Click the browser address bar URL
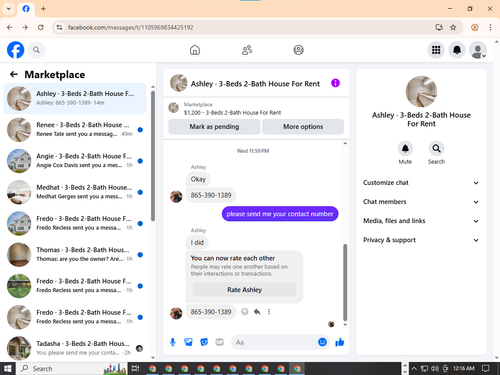Image resolution: width=500 pixels, height=375 pixels. pos(130,27)
